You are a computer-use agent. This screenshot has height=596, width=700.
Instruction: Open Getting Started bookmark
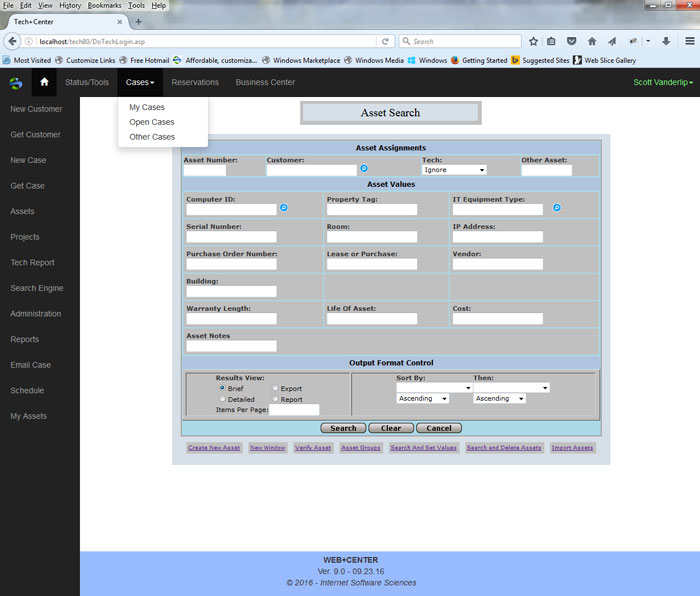pos(479,60)
